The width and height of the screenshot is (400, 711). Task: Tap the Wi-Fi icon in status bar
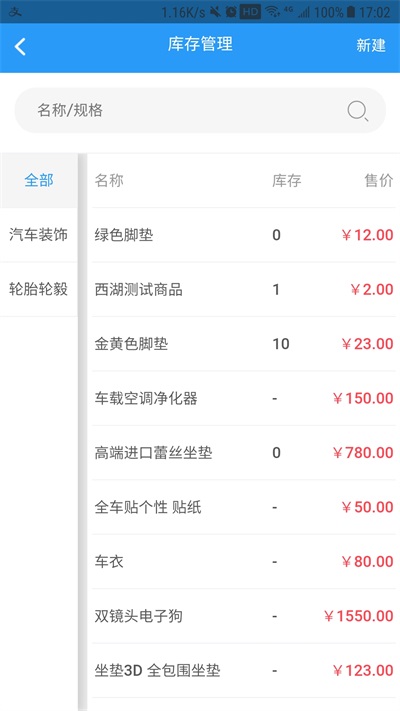272,12
